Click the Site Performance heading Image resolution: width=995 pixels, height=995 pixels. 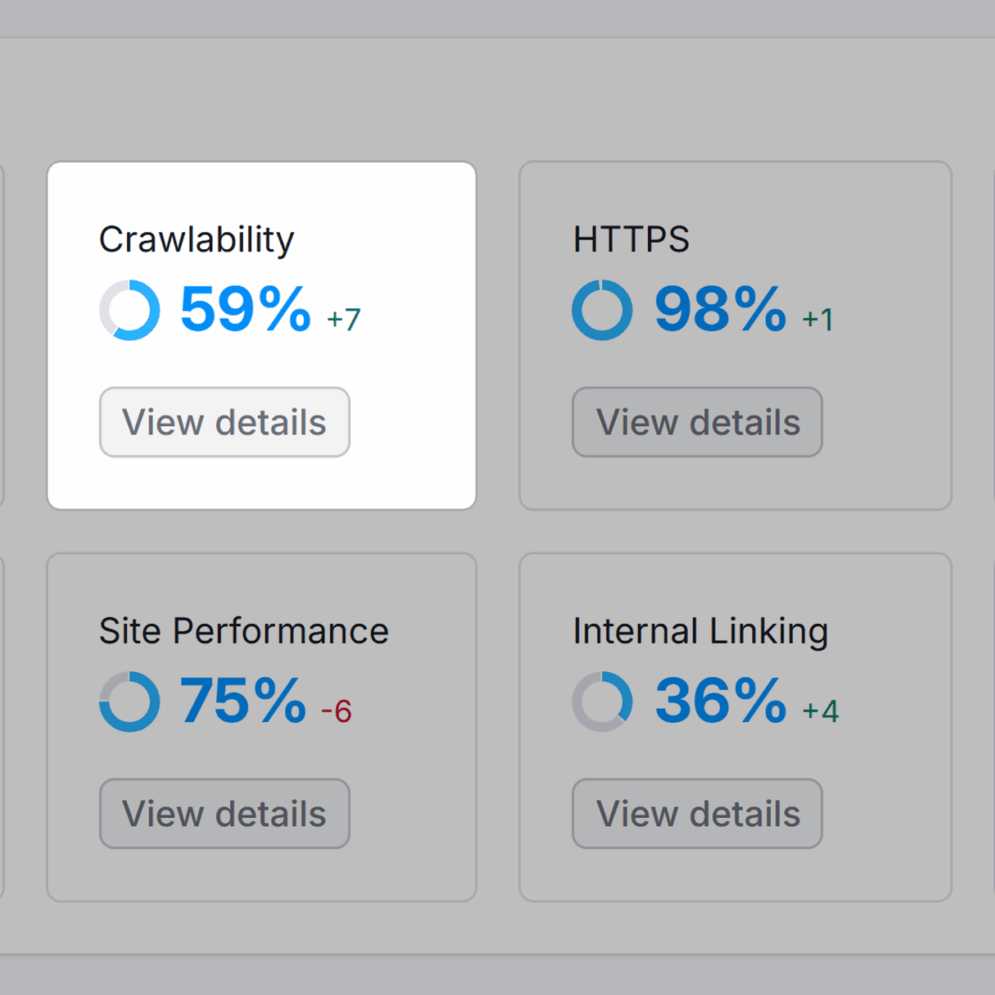pos(244,631)
